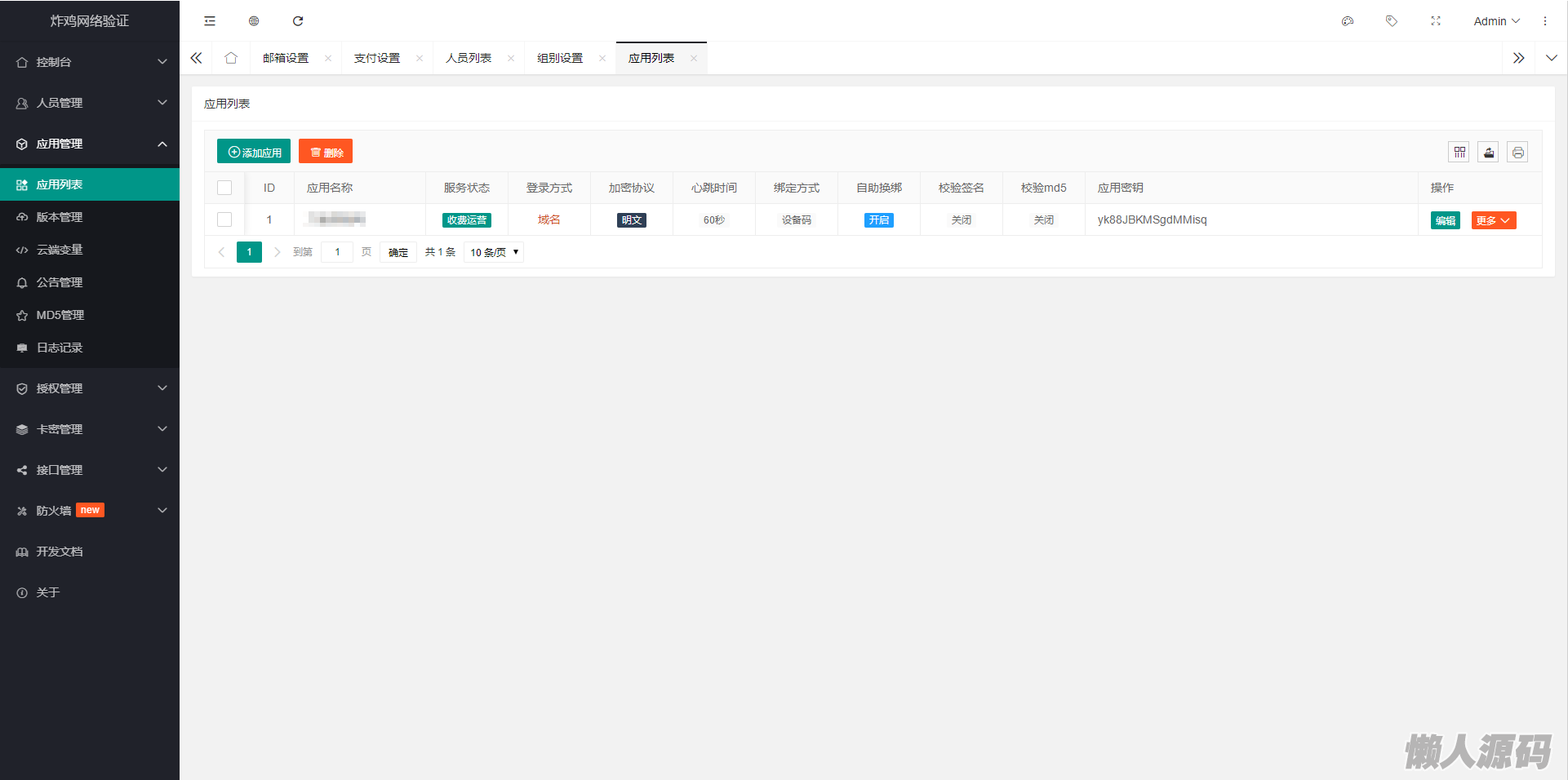
Task: Check the select-all checkbox in table header
Action: click(x=224, y=188)
